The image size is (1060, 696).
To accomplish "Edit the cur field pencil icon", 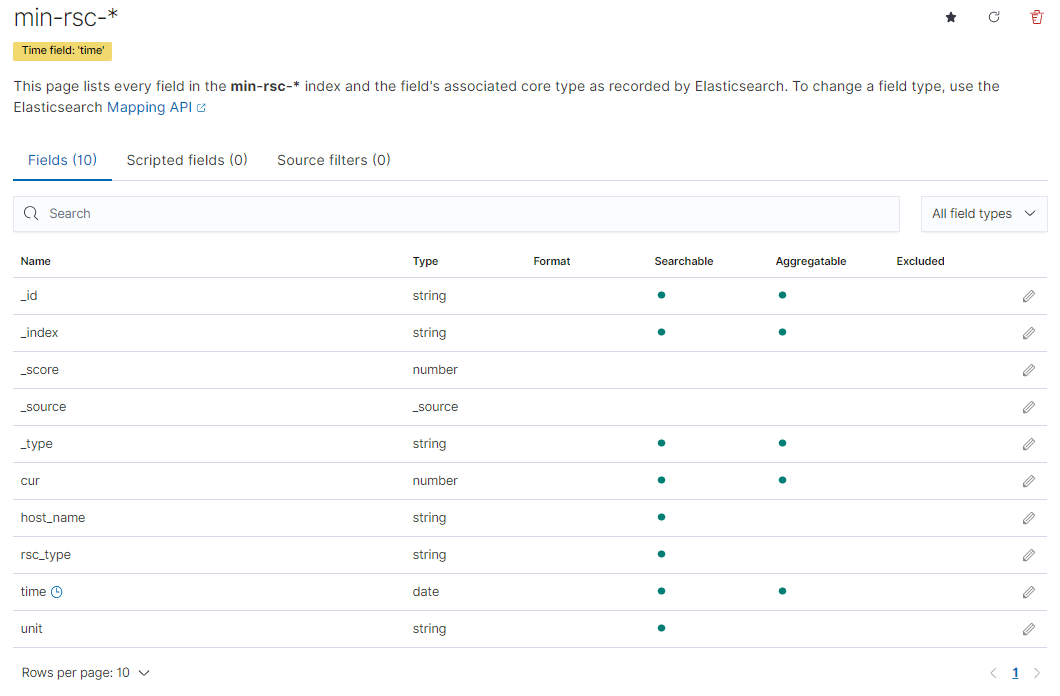I will [1028, 481].
